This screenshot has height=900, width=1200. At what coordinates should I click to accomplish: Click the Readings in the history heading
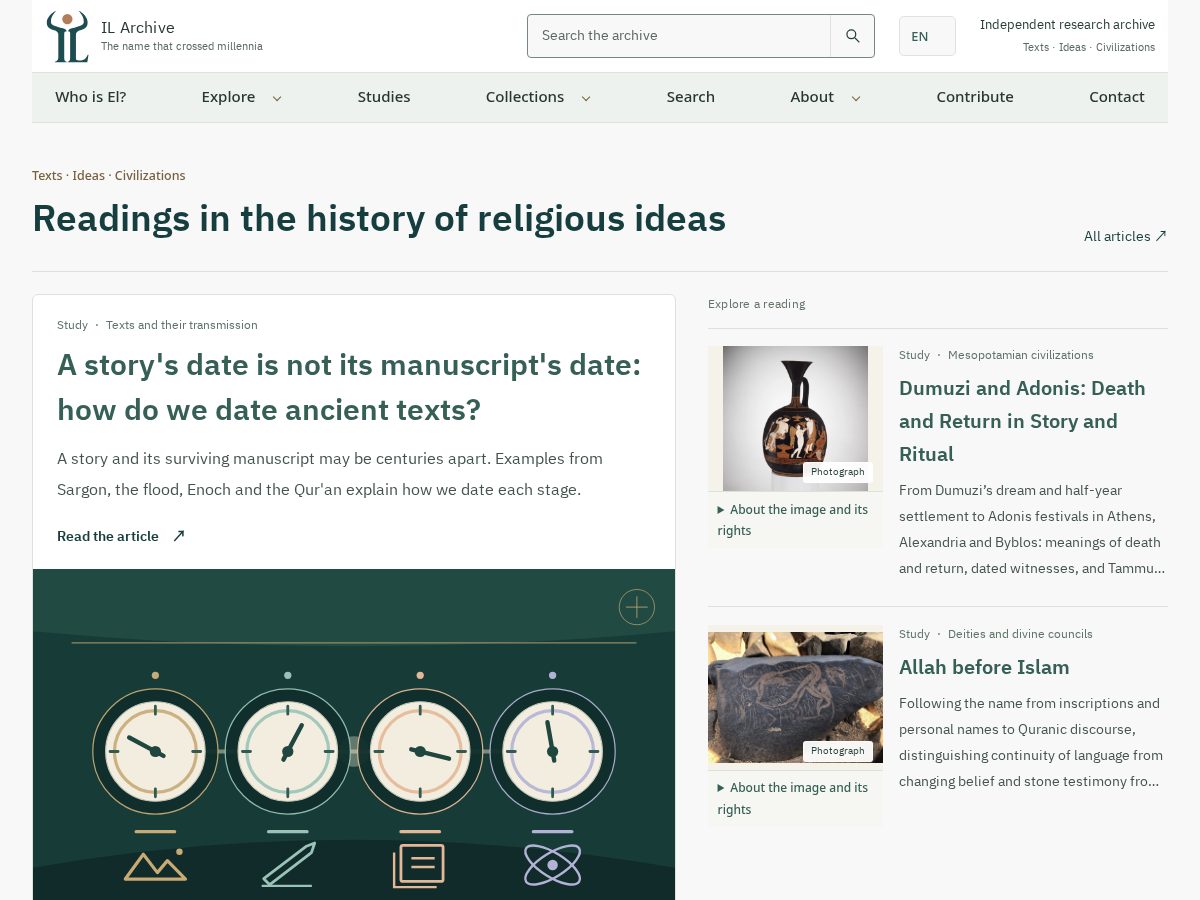pos(379,218)
